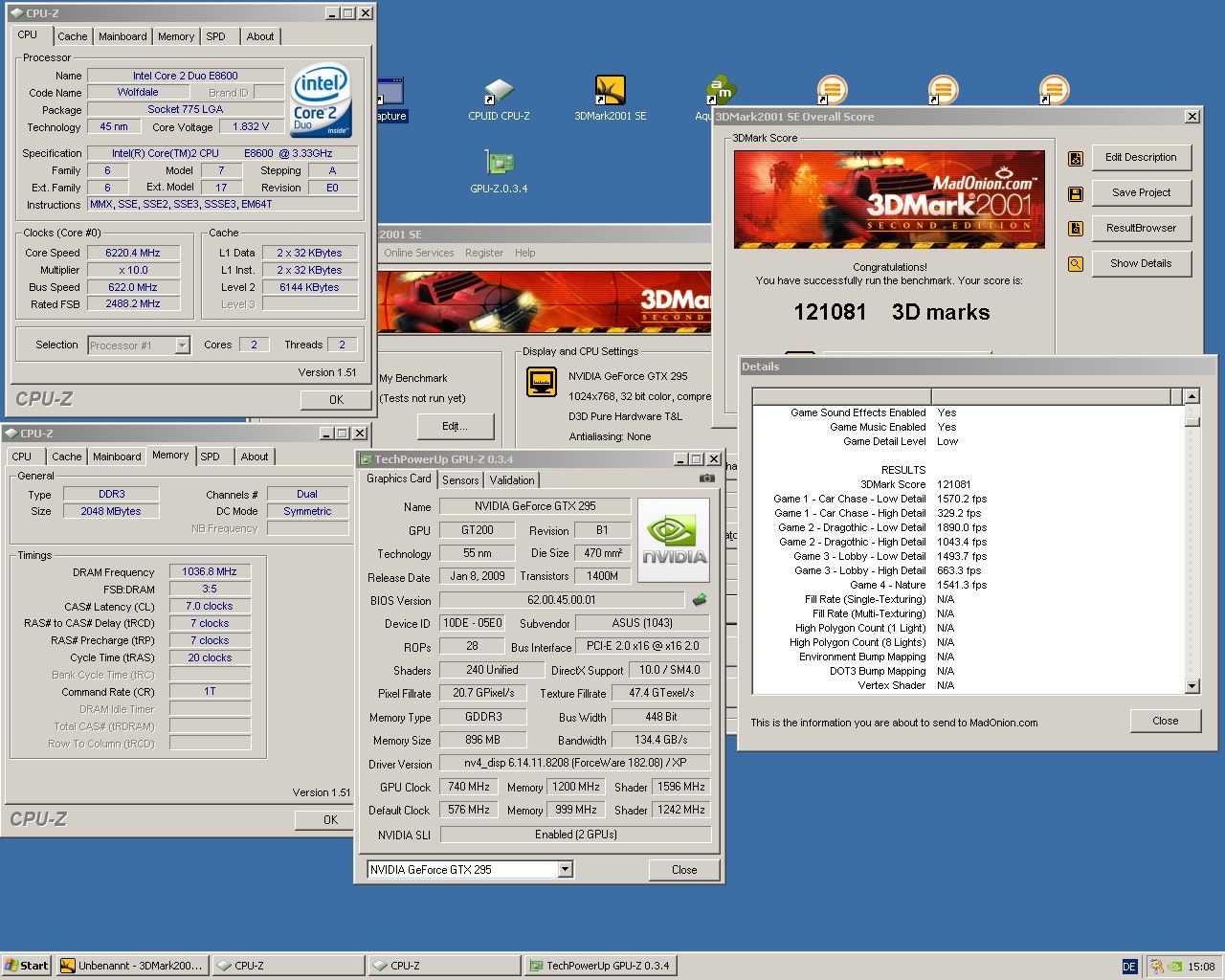Open the GPU-Z graphics card selection dropdown
This screenshot has height=980, width=1225.
tap(565, 869)
